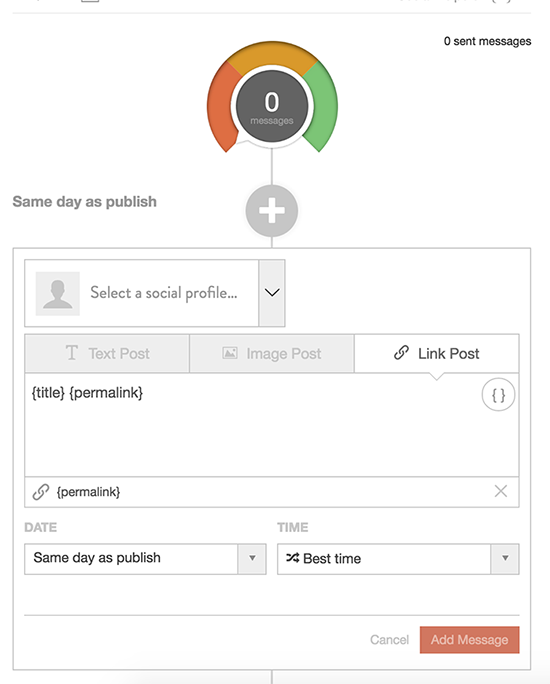Screen dimensions: 550x684
Task: Click the link icon on Link Post
Action: coord(401,353)
